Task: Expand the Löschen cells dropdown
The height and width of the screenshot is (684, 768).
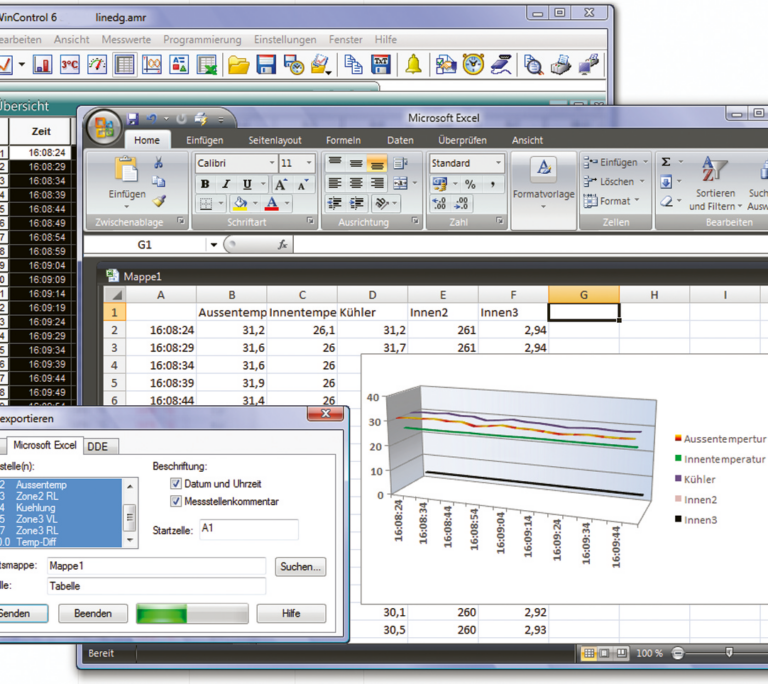Action: tap(642, 182)
